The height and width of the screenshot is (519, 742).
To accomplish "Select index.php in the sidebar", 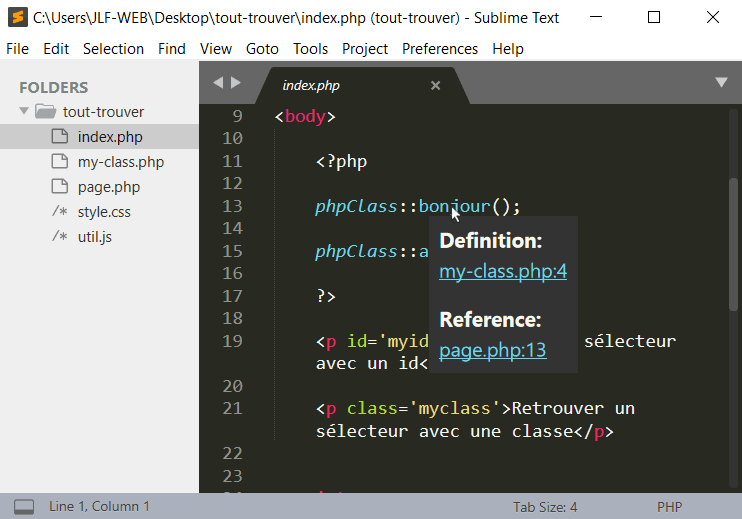I will click(99, 137).
